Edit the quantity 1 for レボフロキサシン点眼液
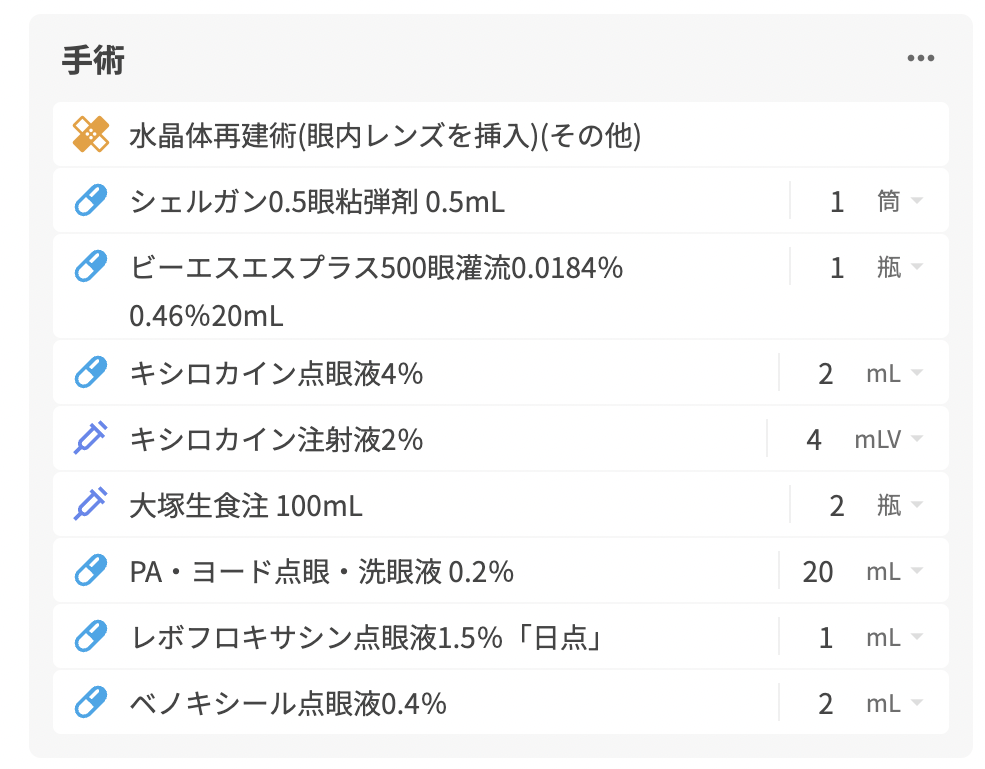This screenshot has height=769, width=985. (826, 637)
